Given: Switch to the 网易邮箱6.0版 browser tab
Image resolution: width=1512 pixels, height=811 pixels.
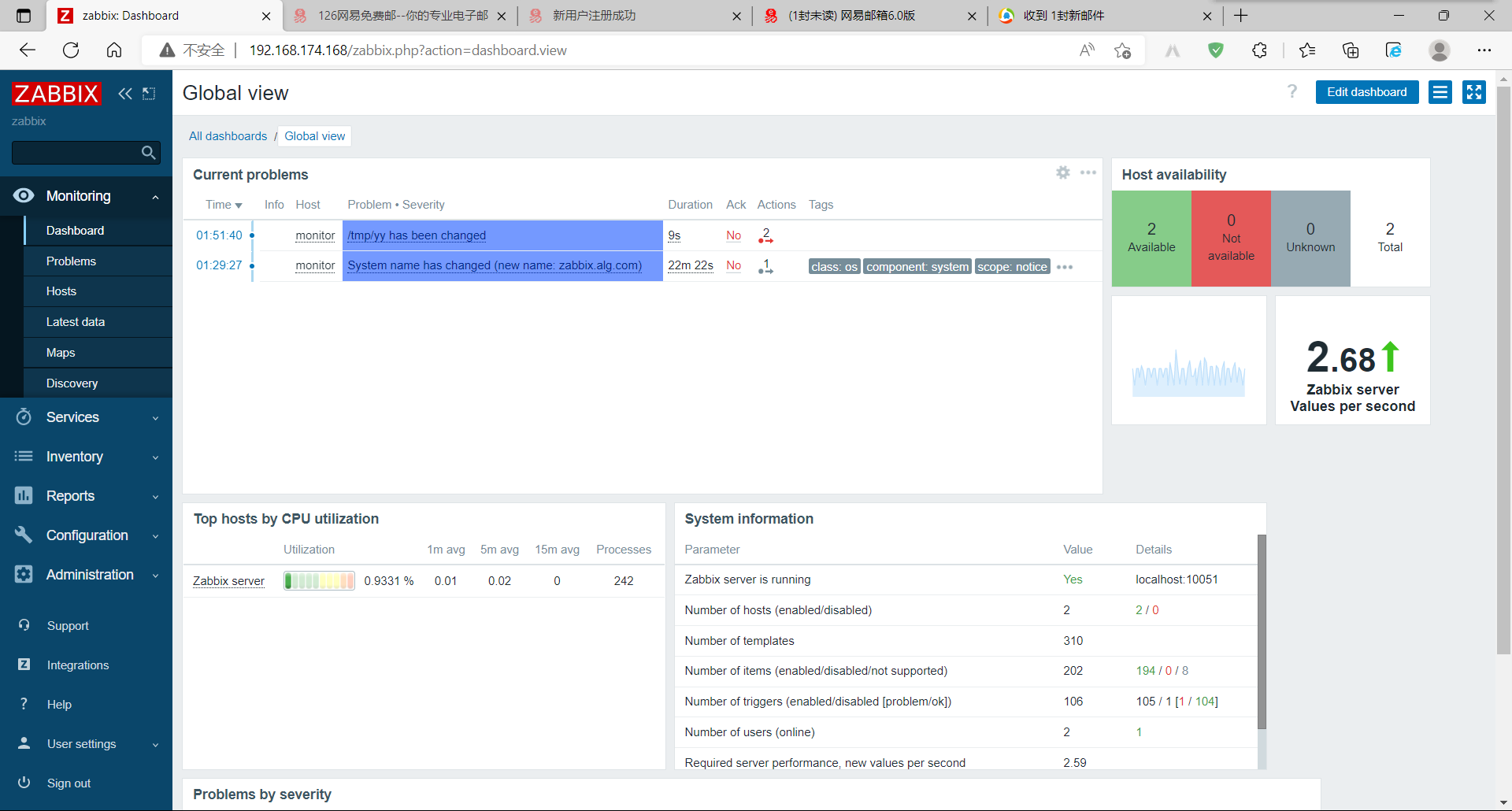Looking at the screenshot, I should [x=870, y=16].
